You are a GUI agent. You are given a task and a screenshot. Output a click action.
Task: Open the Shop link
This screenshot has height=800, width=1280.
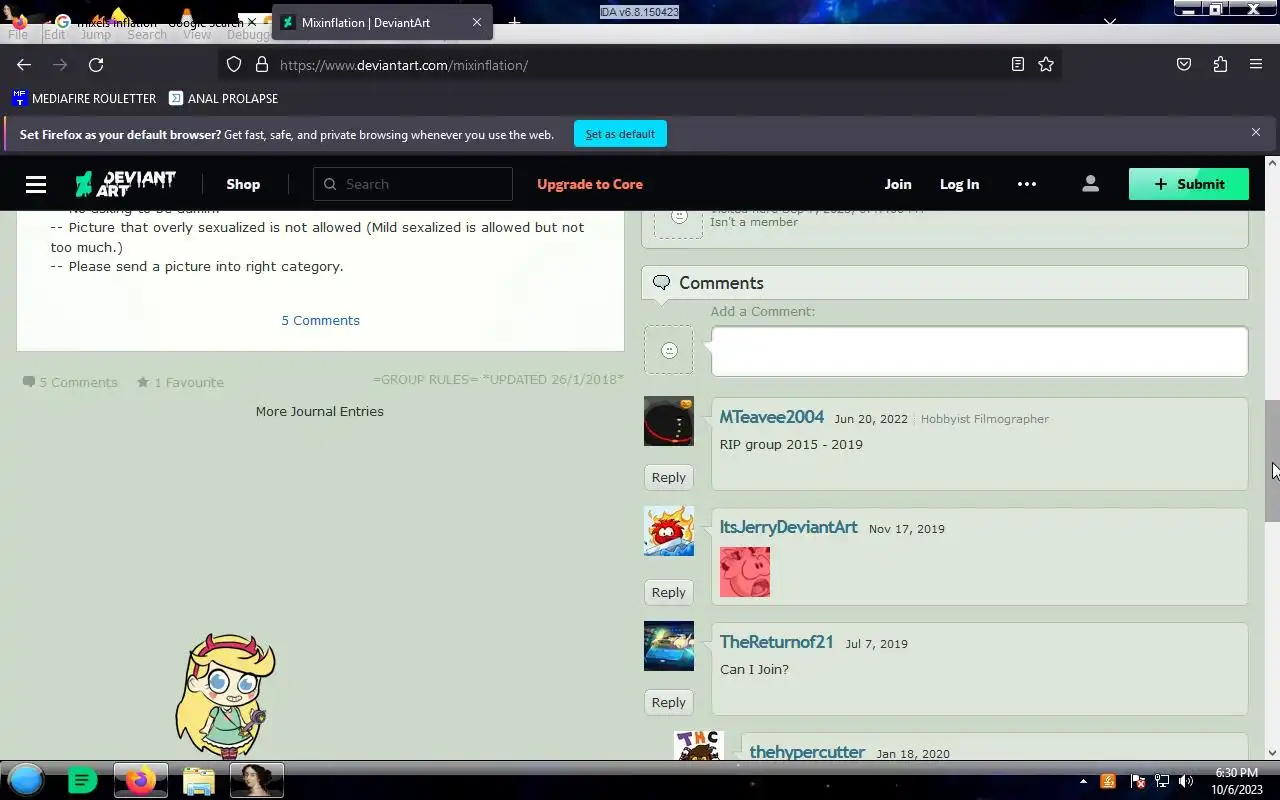click(x=243, y=184)
